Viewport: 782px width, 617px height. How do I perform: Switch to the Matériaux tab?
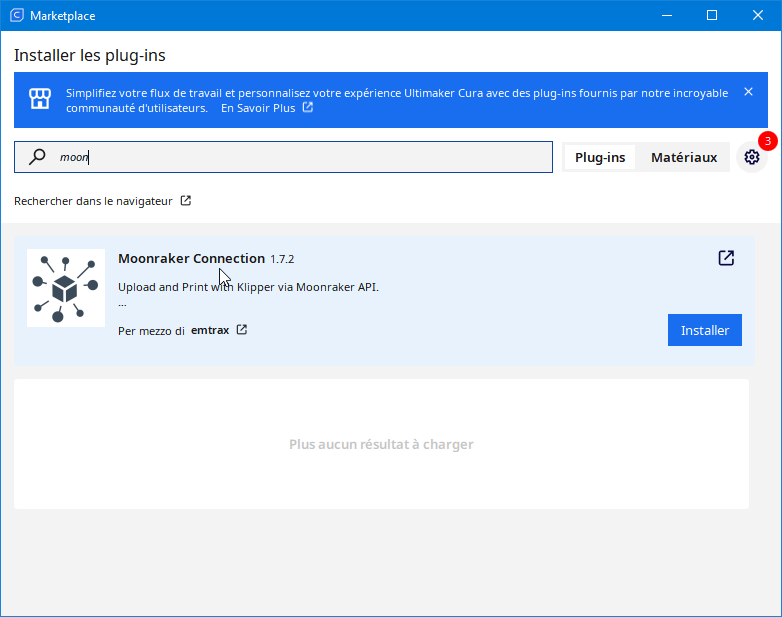(x=684, y=158)
